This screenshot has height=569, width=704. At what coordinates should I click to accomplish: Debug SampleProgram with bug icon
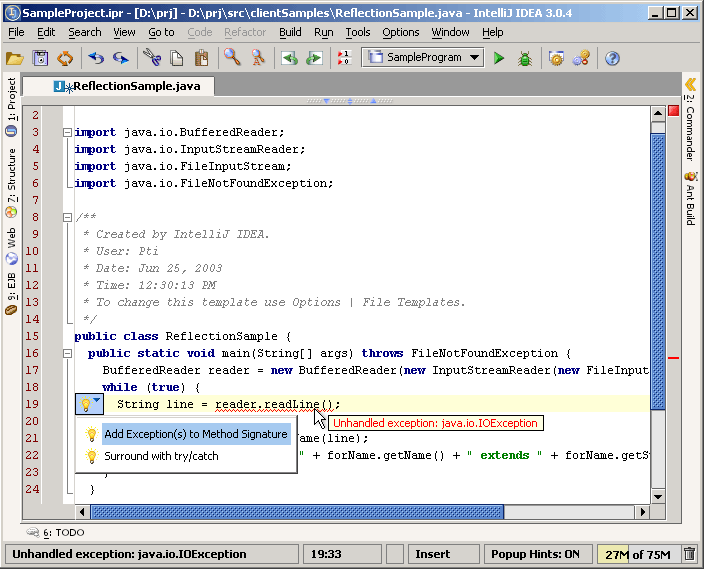(524, 58)
